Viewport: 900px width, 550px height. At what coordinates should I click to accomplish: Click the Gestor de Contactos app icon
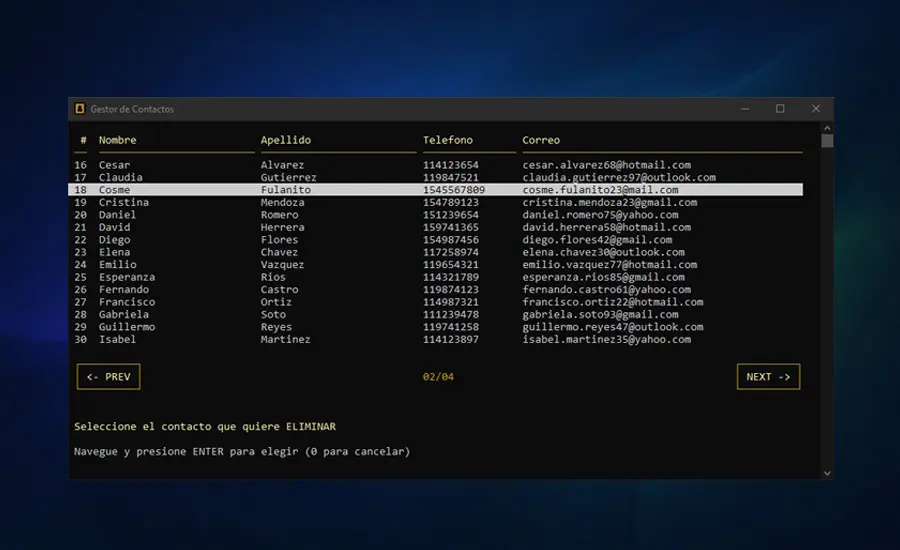click(x=80, y=109)
